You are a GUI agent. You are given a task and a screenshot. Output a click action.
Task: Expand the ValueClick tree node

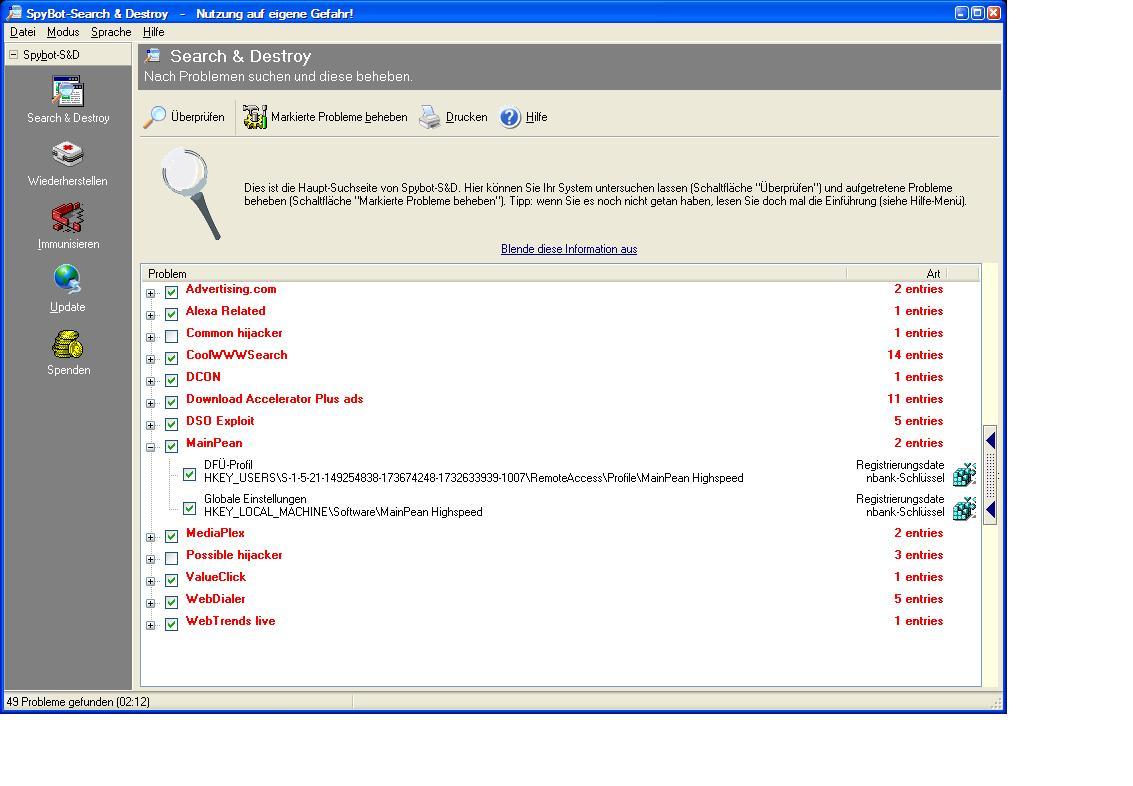click(150, 581)
